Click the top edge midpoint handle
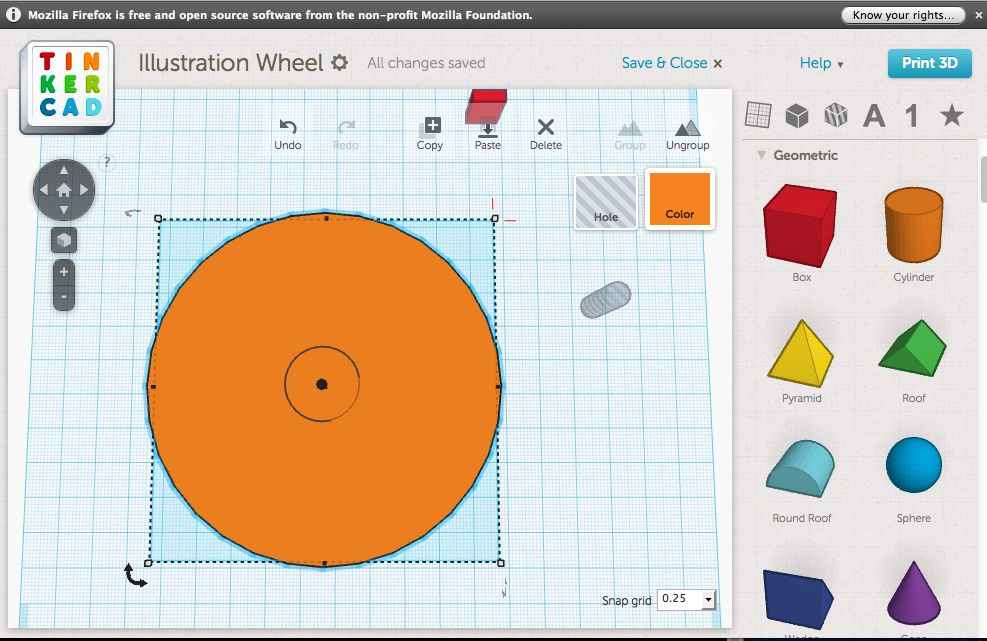The width and height of the screenshot is (987, 641). (x=326, y=218)
